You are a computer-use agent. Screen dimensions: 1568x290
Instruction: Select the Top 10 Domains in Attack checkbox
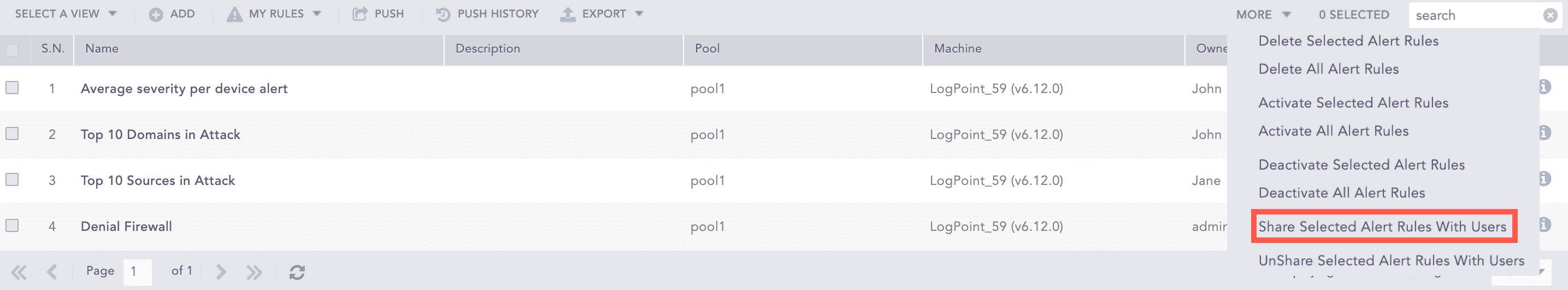(x=12, y=134)
